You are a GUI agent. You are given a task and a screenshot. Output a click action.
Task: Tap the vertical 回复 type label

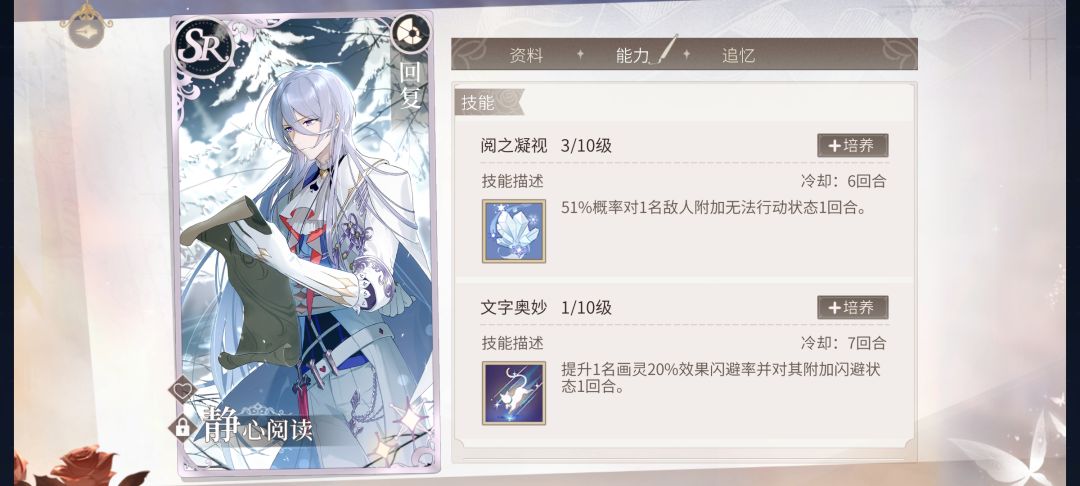click(x=411, y=85)
